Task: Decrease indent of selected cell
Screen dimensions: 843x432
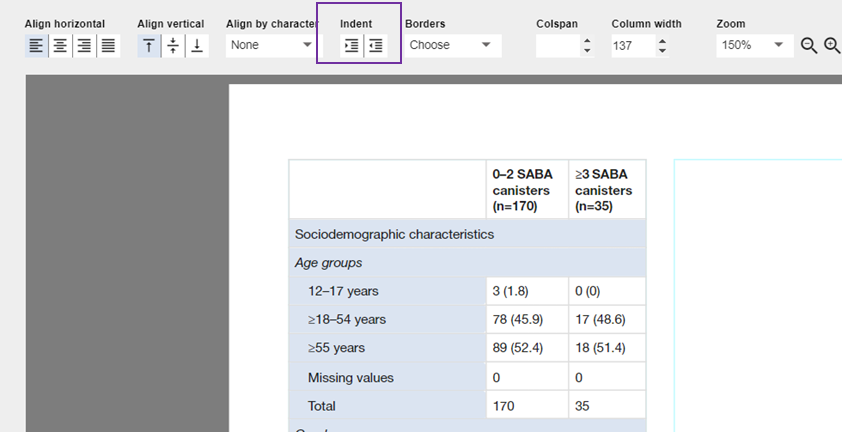Action: click(x=376, y=46)
